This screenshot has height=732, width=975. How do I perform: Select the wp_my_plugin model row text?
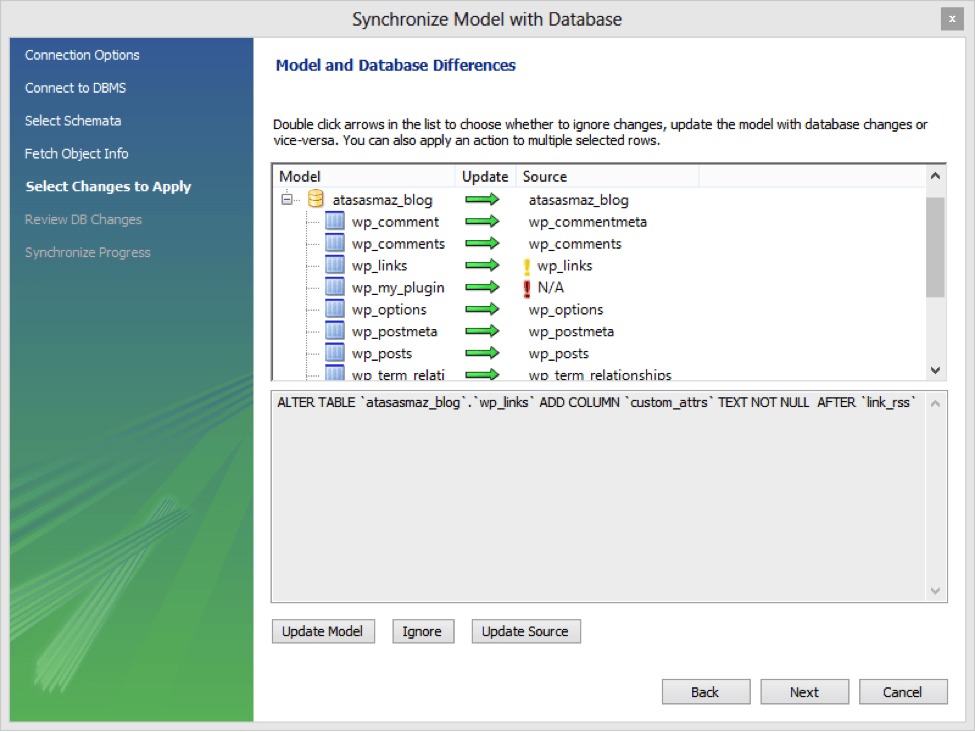pyautogui.click(x=398, y=288)
